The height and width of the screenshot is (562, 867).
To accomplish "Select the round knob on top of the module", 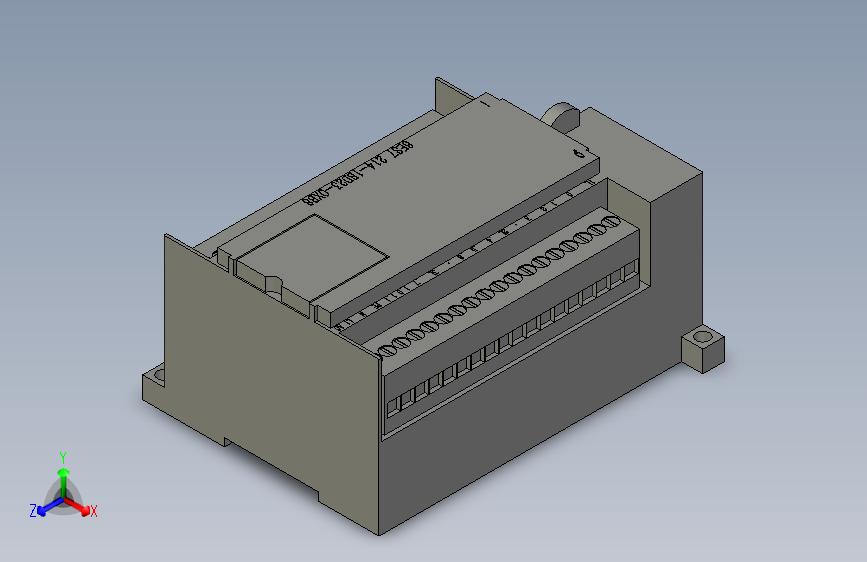I will (x=561, y=117).
